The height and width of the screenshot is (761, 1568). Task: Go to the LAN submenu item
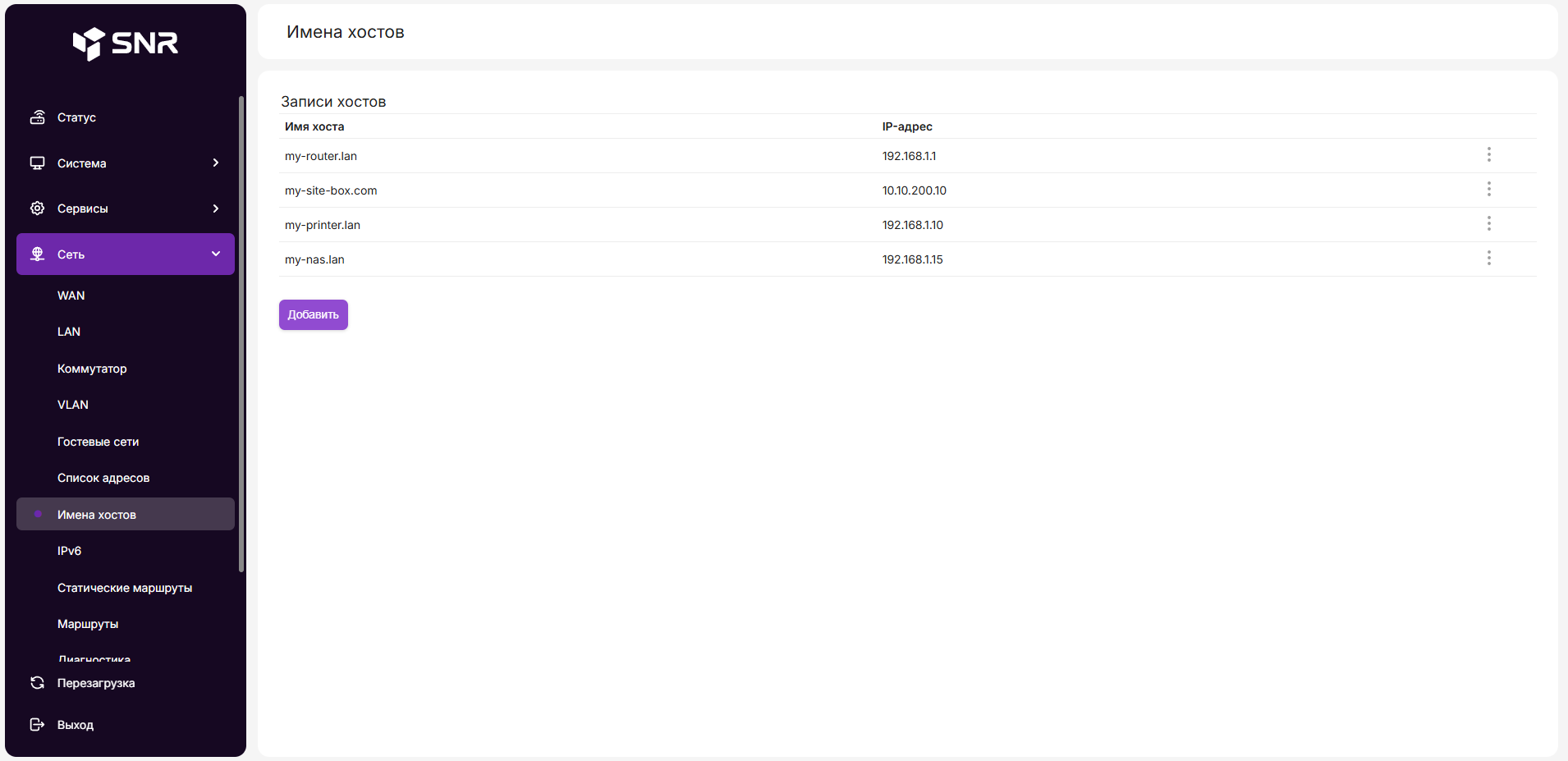click(69, 332)
